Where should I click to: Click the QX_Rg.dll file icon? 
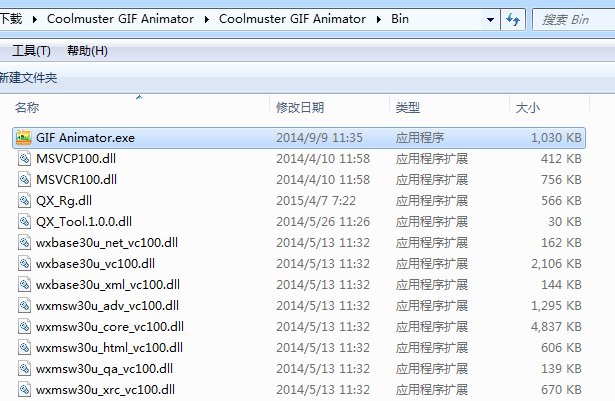[24, 200]
